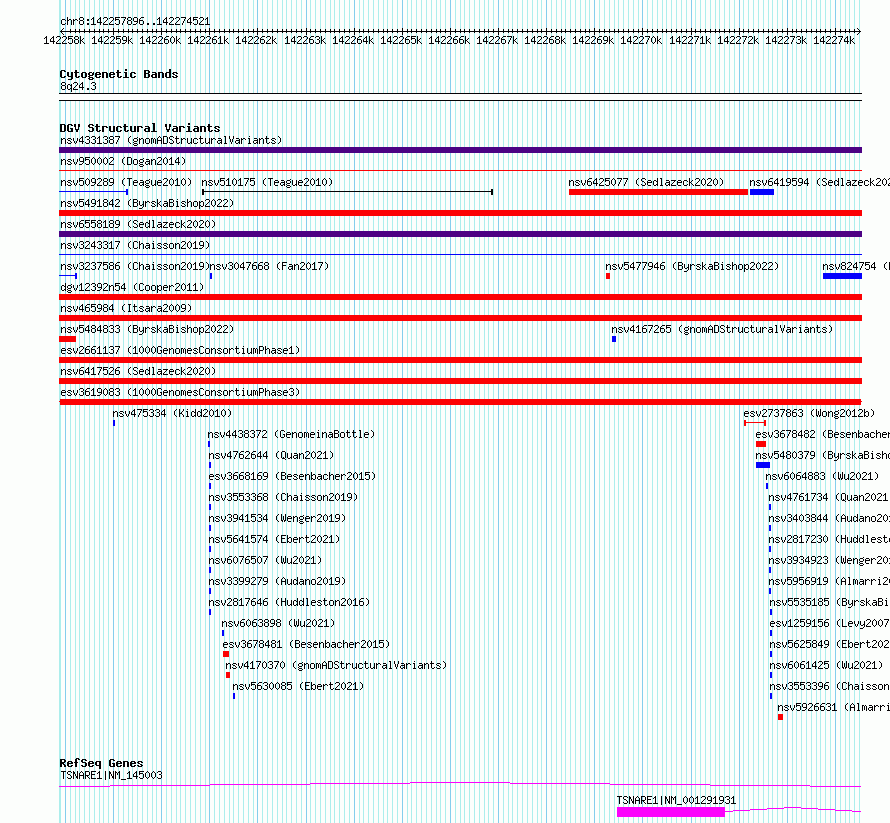The image size is (890, 823).
Task: Select the blue bar under nsv6419594
Action: point(762,192)
